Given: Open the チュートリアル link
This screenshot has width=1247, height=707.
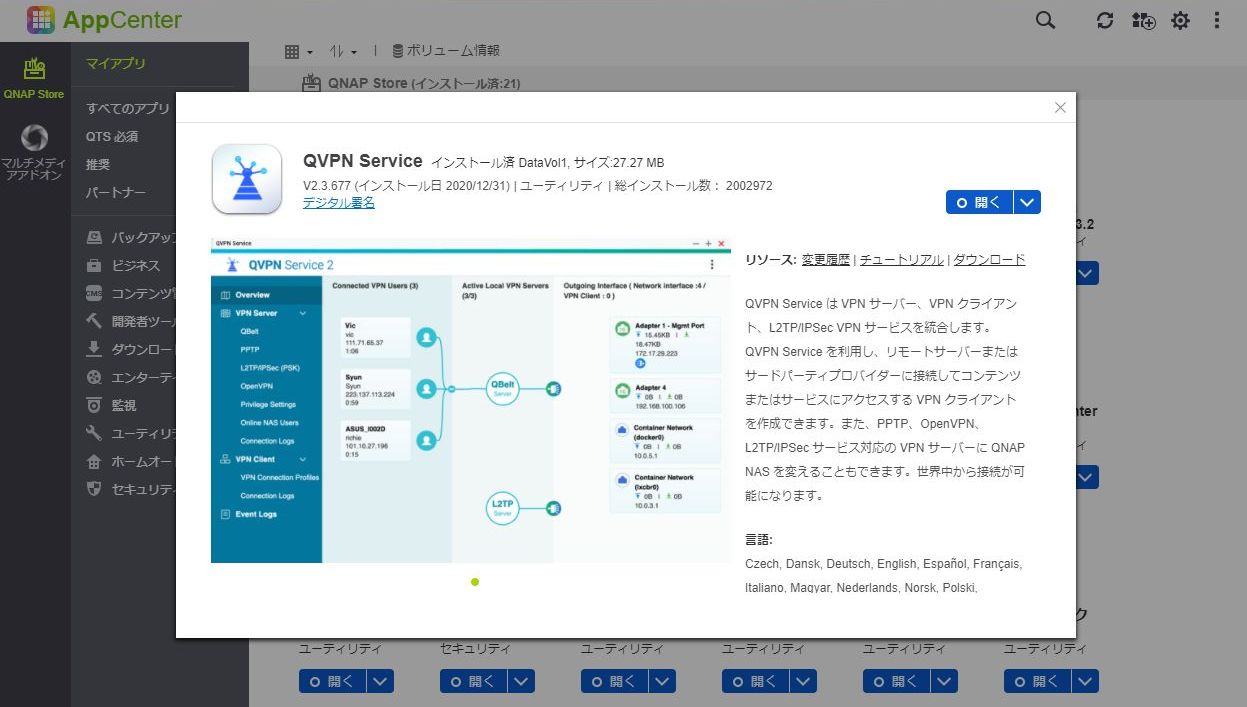Looking at the screenshot, I should click(902, 260).
